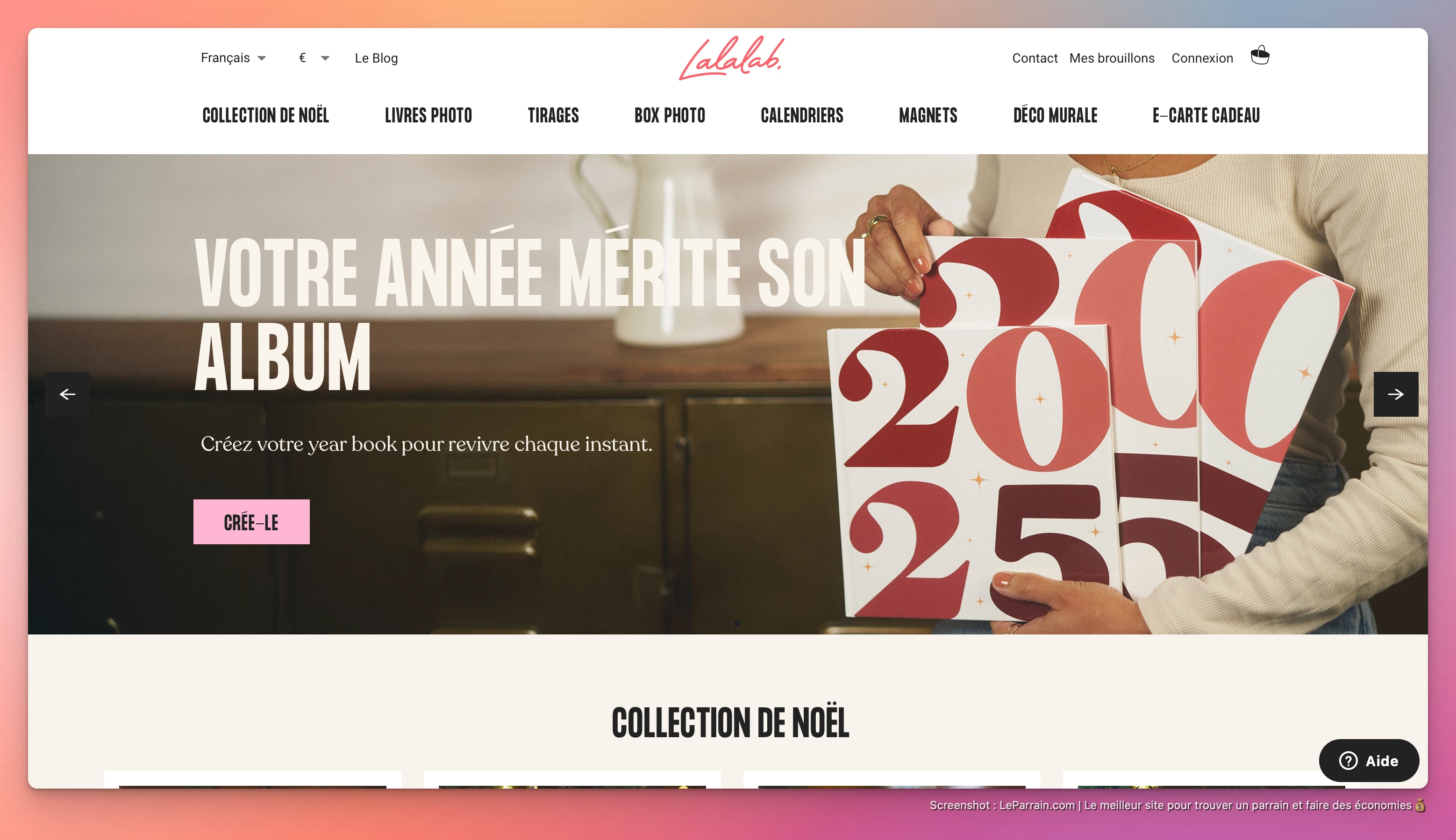1456x840 pixels.
Task: Click the Lalalab logo
Action: (x=731, y=57)
